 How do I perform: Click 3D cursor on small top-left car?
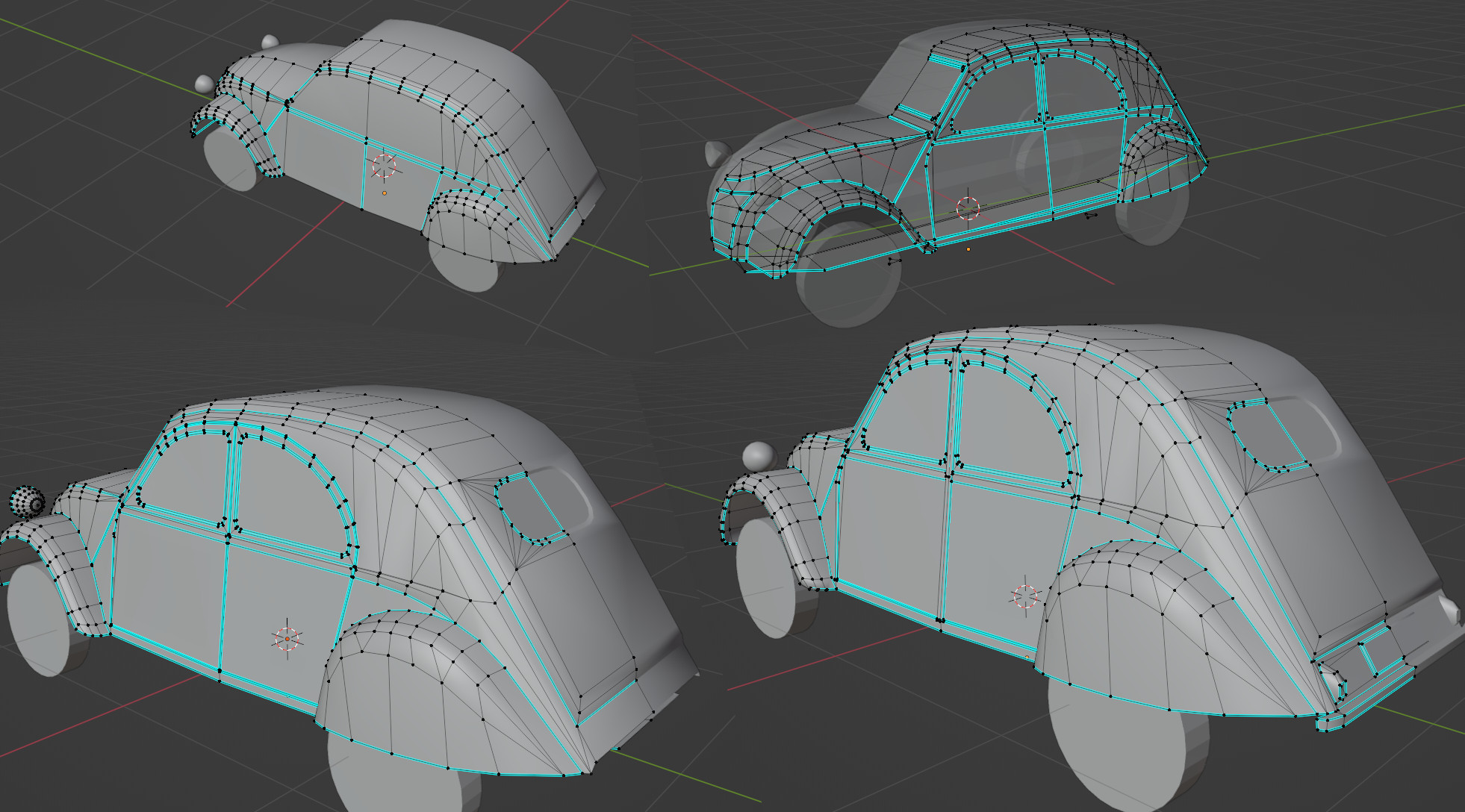384,166
